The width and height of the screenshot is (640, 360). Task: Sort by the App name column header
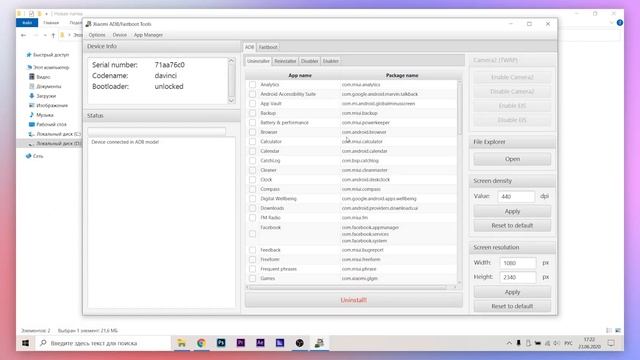click(x=300, y=76)
